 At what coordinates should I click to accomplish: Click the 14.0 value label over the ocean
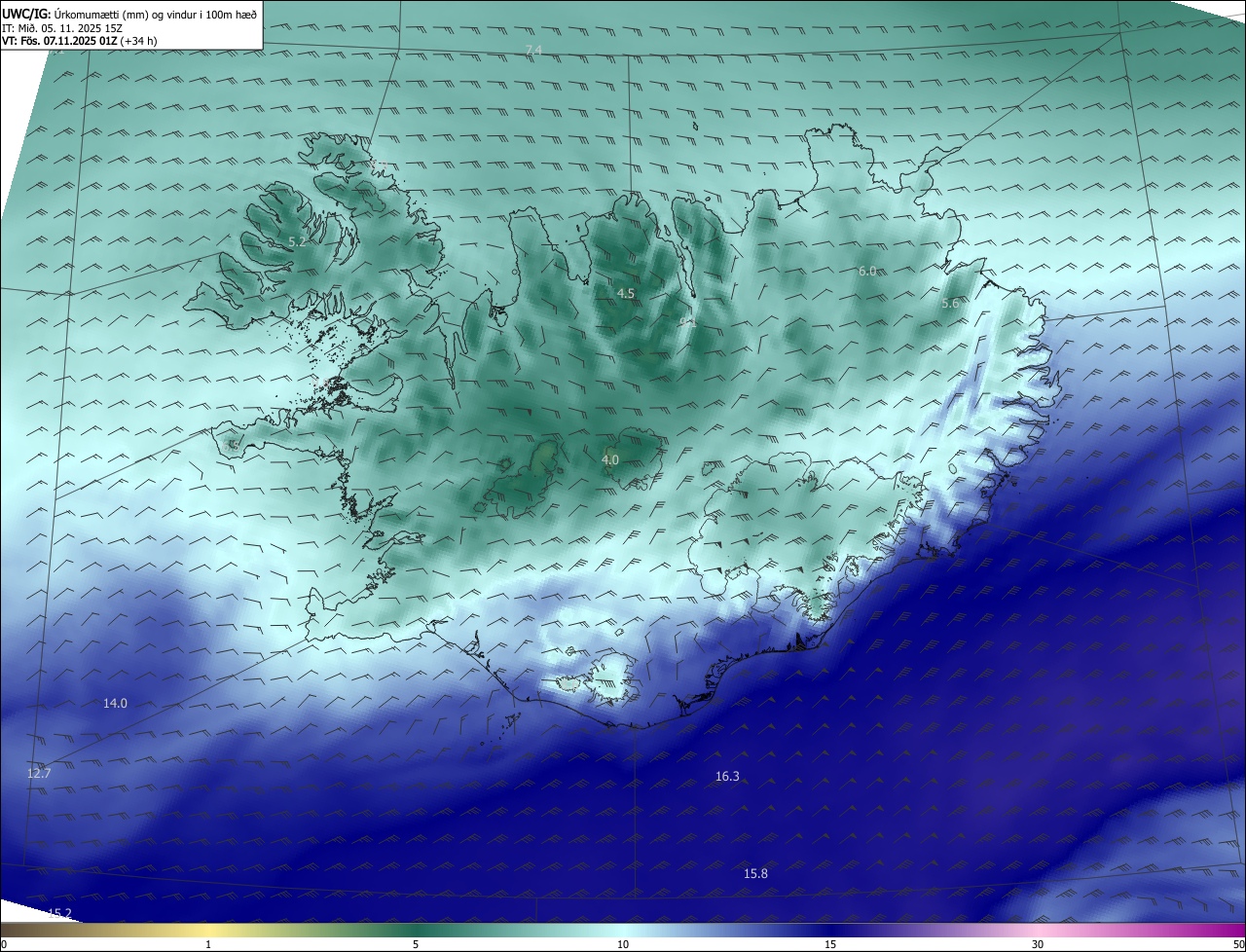(x=115, y=703)
